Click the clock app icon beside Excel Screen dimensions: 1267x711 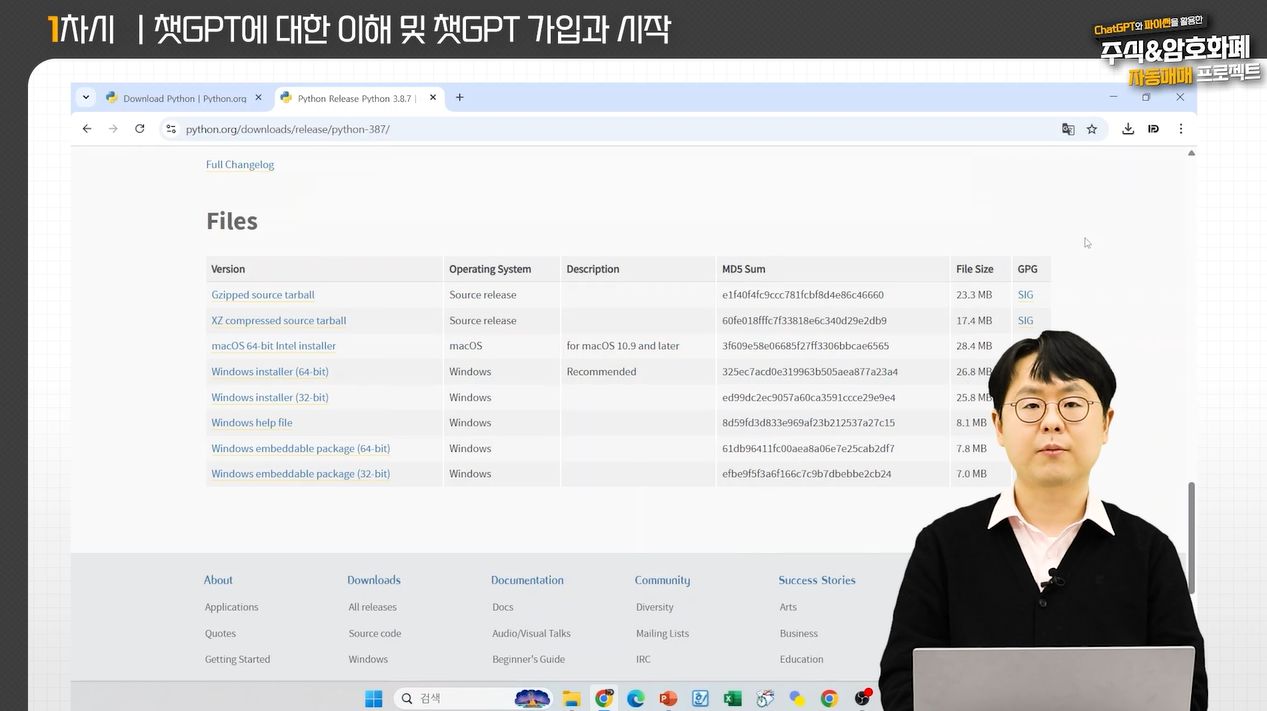point(765,698)
